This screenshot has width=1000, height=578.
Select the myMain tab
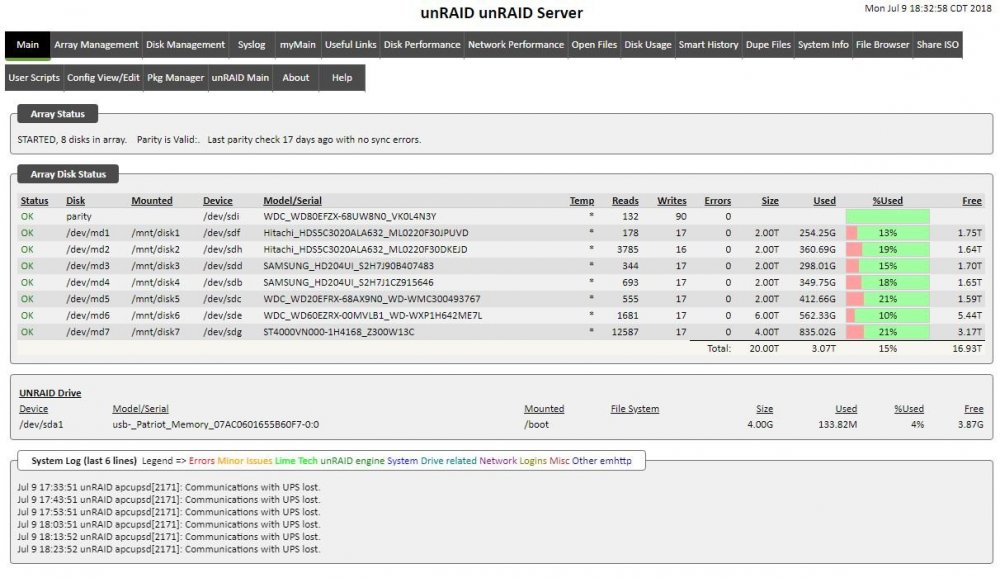click(297, 45)
